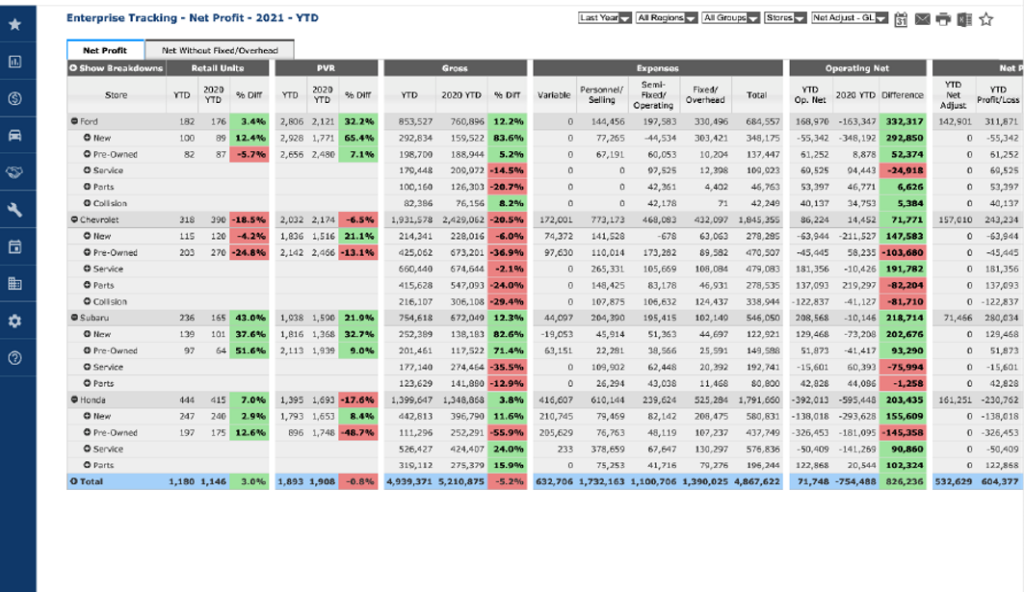Open the Net Adjust - GL dropdown
This screenshot has width=1024, height=592.
[x=849, y=18]
